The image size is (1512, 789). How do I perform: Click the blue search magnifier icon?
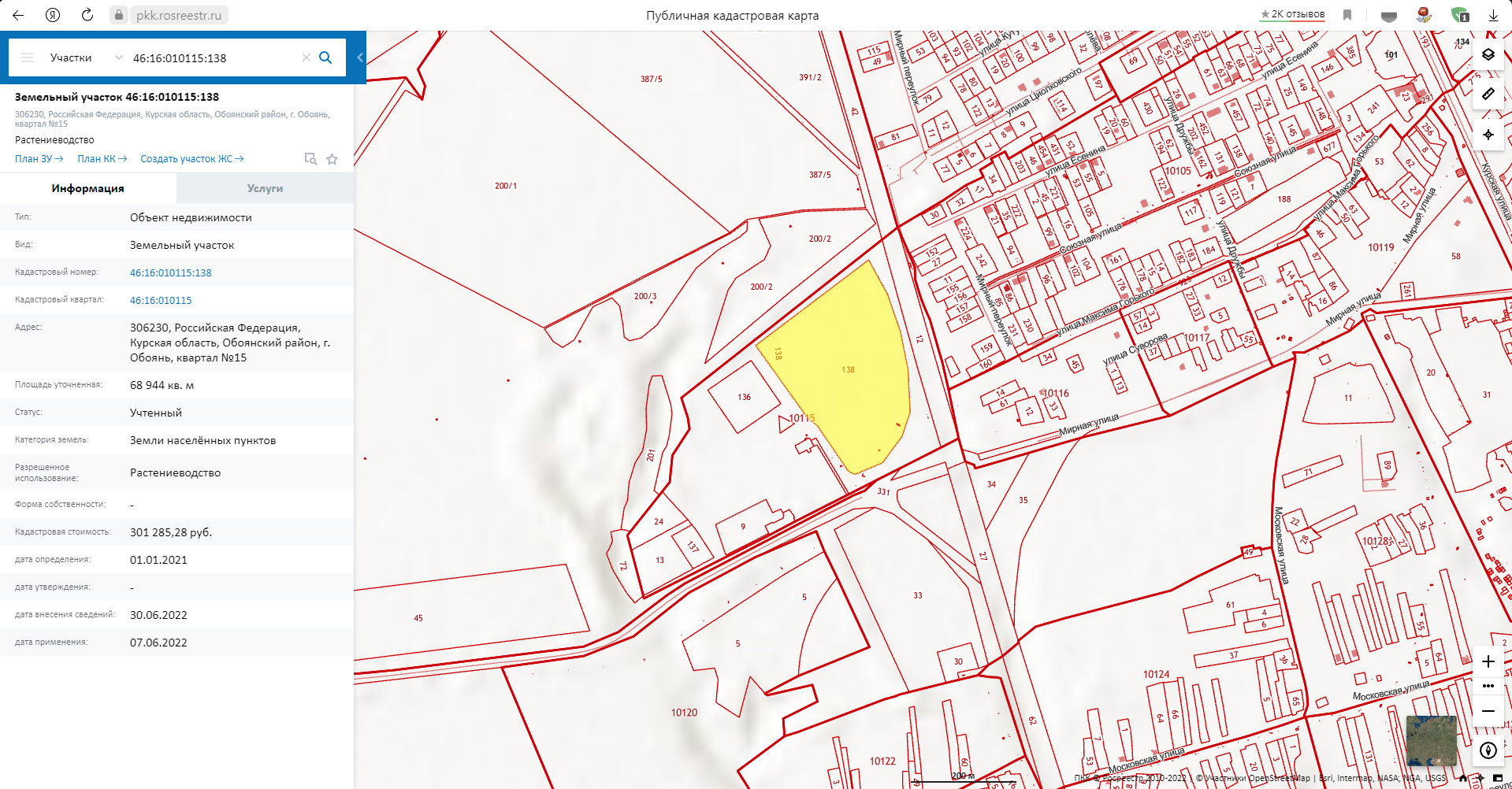(x=325, y=57)
